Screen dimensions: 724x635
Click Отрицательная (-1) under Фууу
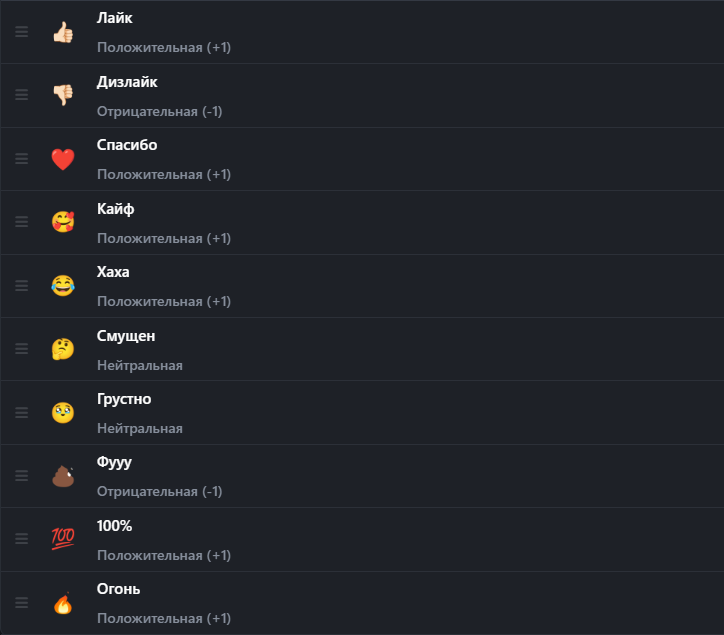pyautogui.click(x=159, y=491)
